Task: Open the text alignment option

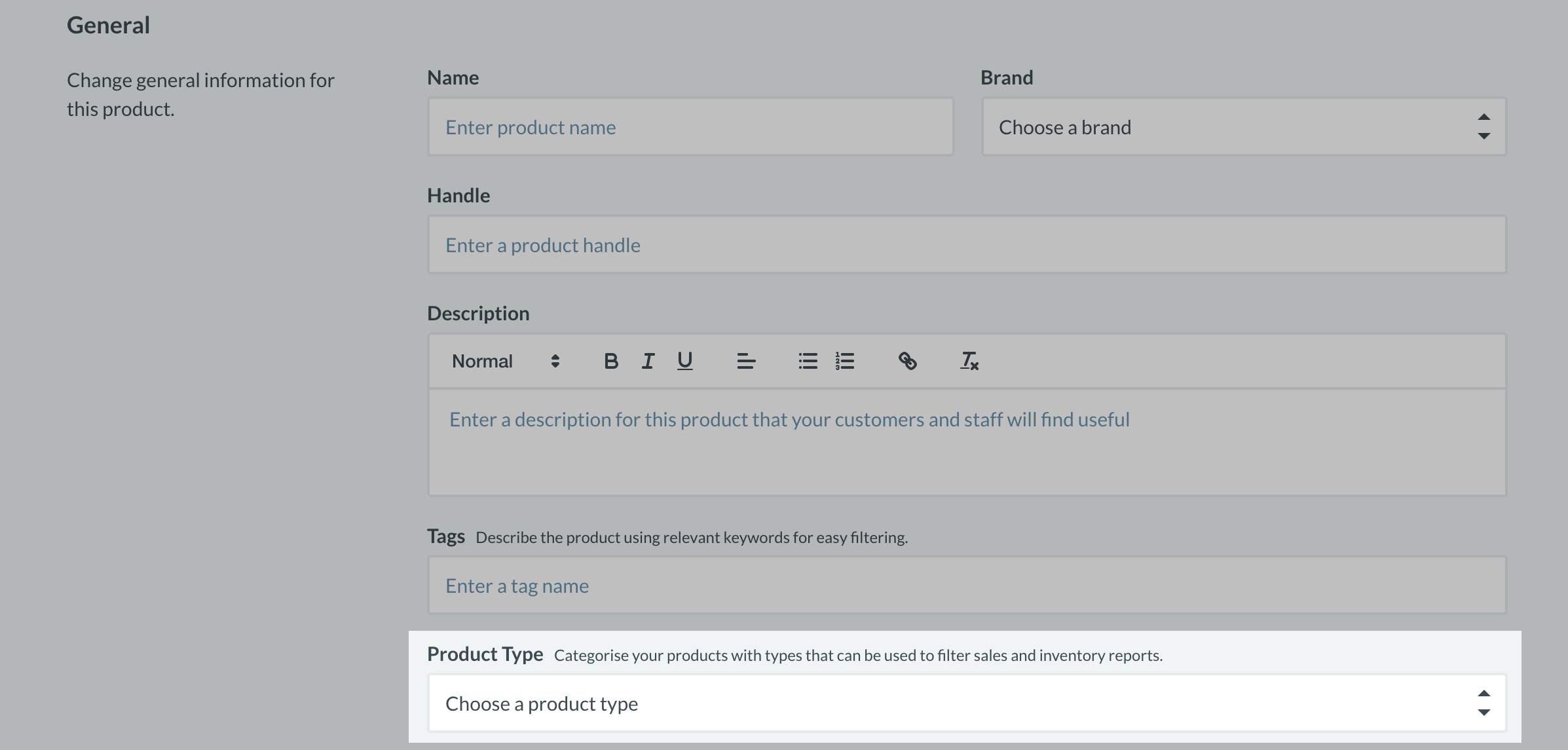Action: coord(746,361)
